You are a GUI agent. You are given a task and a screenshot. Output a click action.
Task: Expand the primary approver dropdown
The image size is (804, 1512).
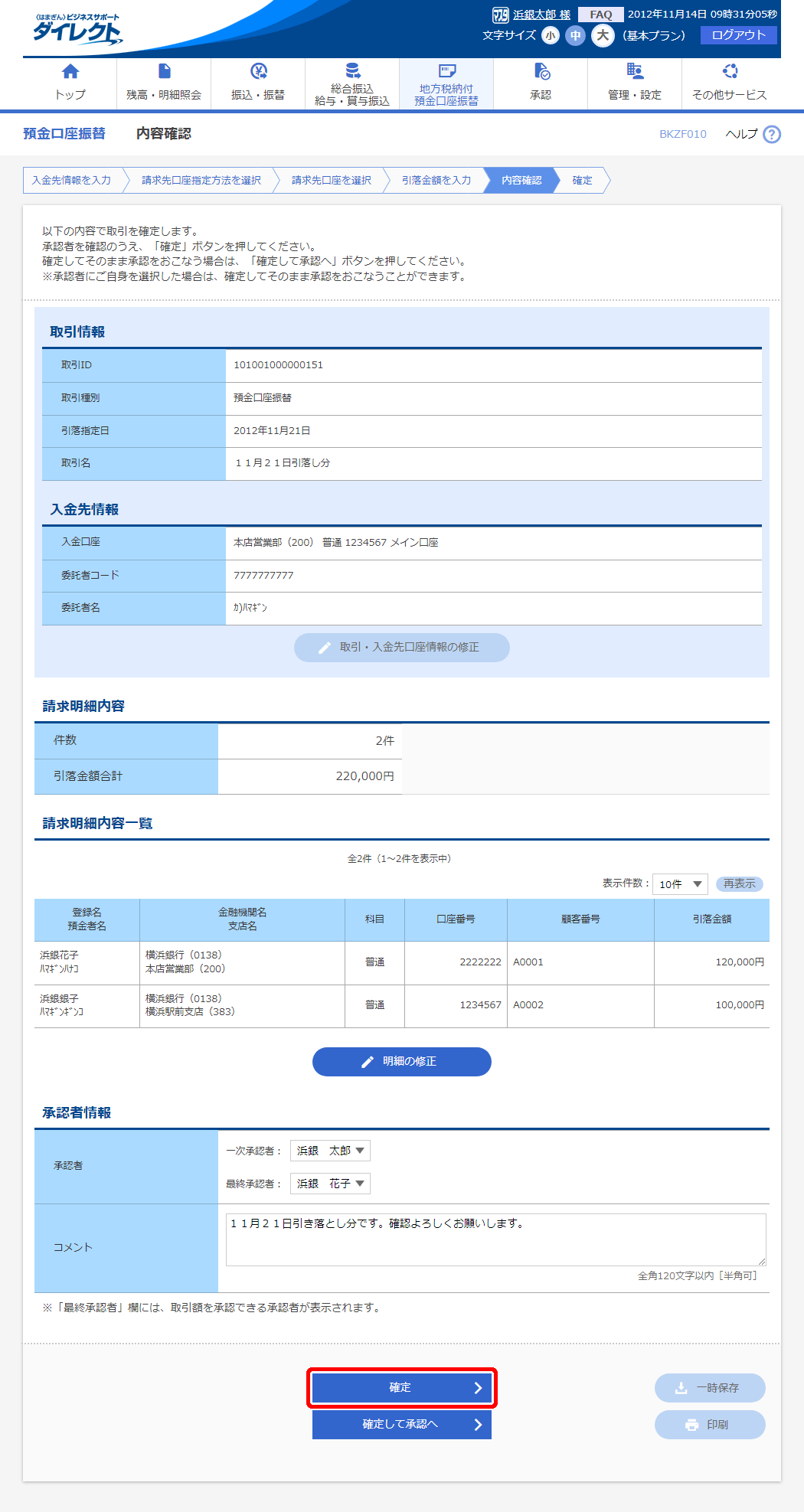(330, 1151)
